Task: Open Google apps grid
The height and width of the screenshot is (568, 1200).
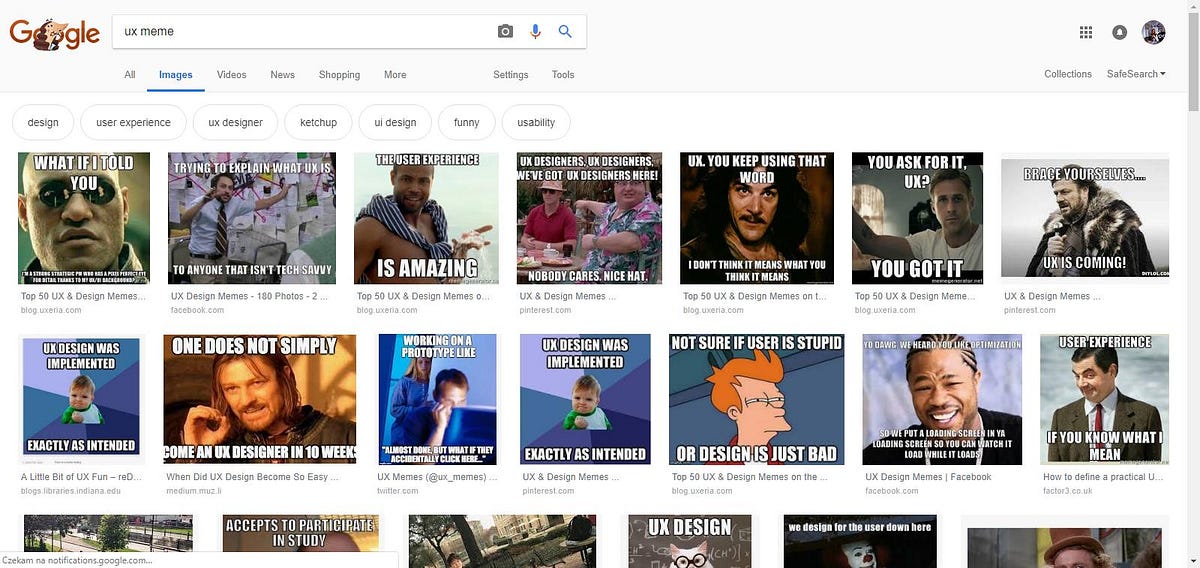Action: point(1086,32)
